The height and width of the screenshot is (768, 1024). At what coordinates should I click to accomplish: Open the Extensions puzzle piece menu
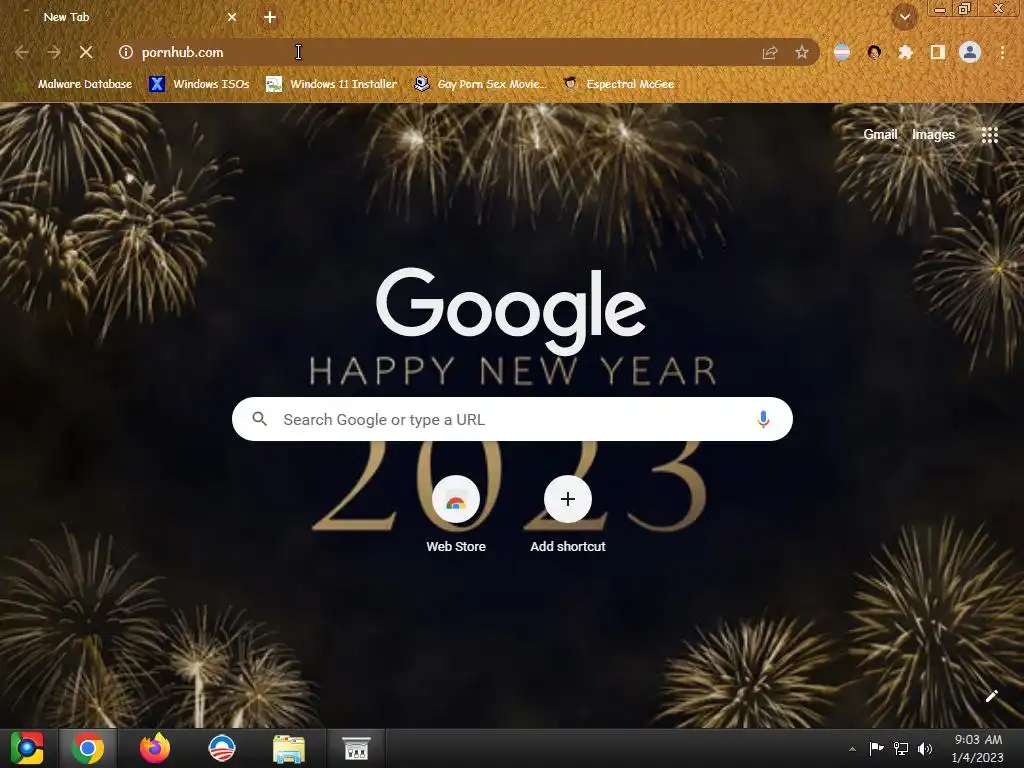tap(906, 52)
